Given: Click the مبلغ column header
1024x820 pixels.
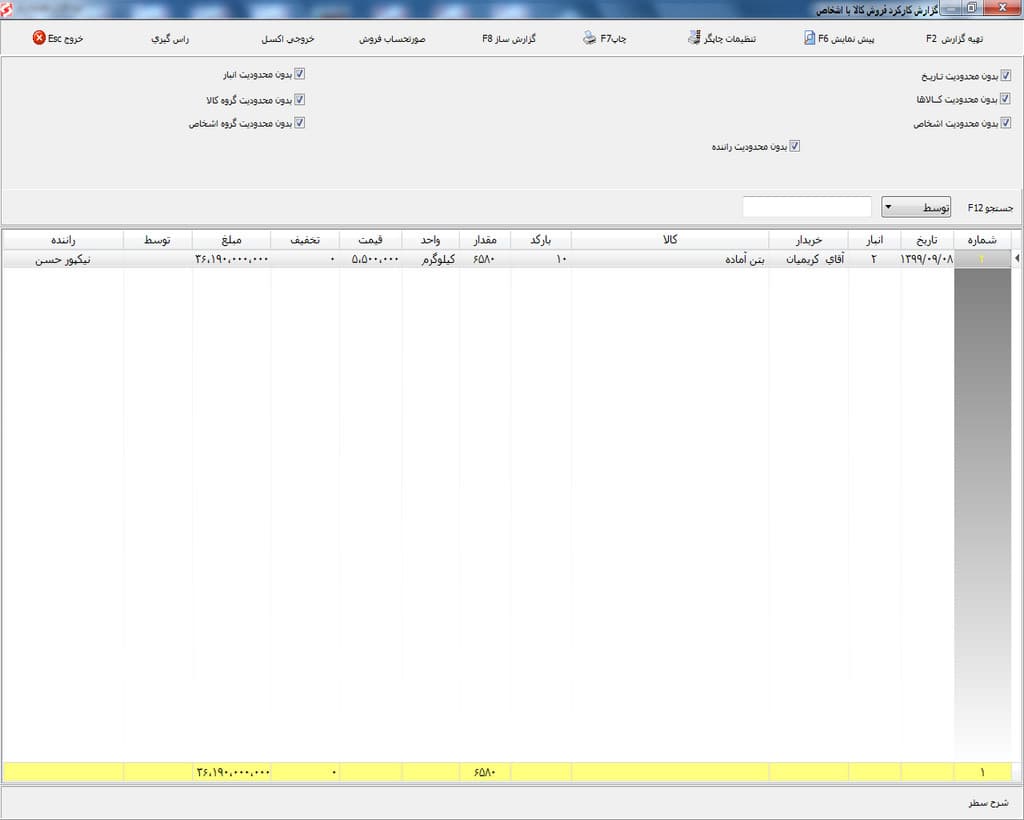Looking at the screenshot, I should tap(231, 240).
